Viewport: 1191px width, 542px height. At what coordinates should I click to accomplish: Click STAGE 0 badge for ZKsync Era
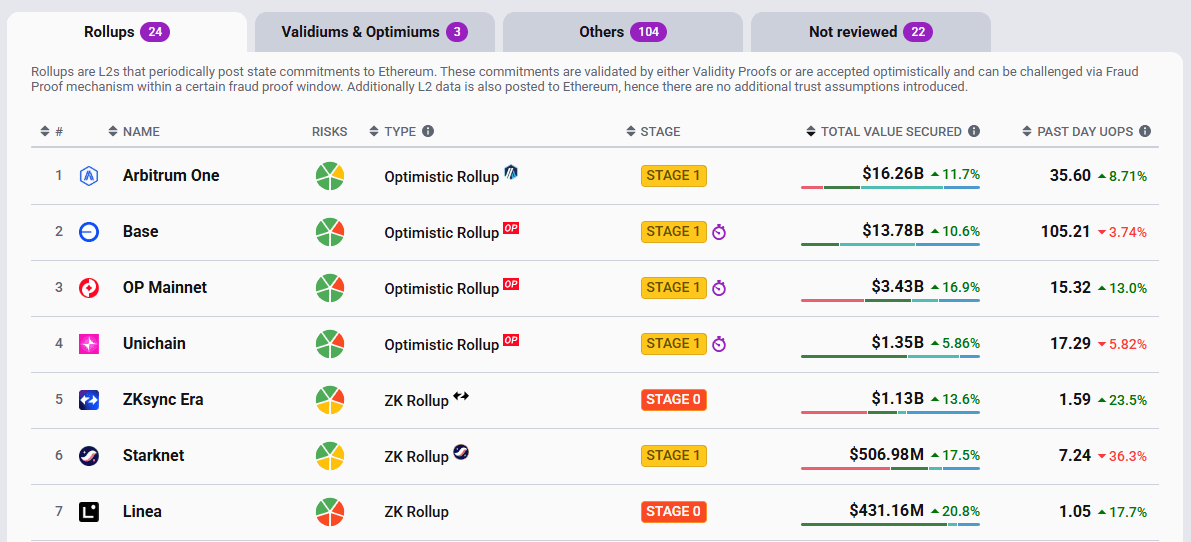[674, 400]
